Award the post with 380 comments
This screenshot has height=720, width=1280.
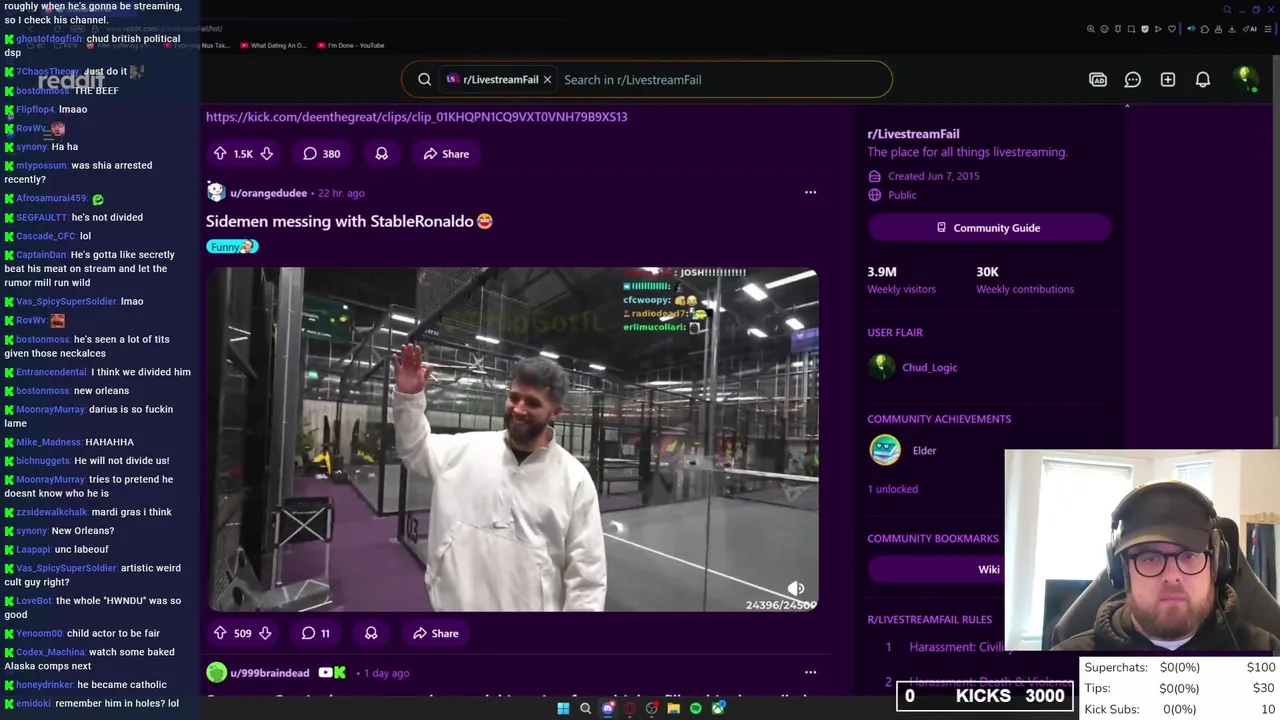381,154
